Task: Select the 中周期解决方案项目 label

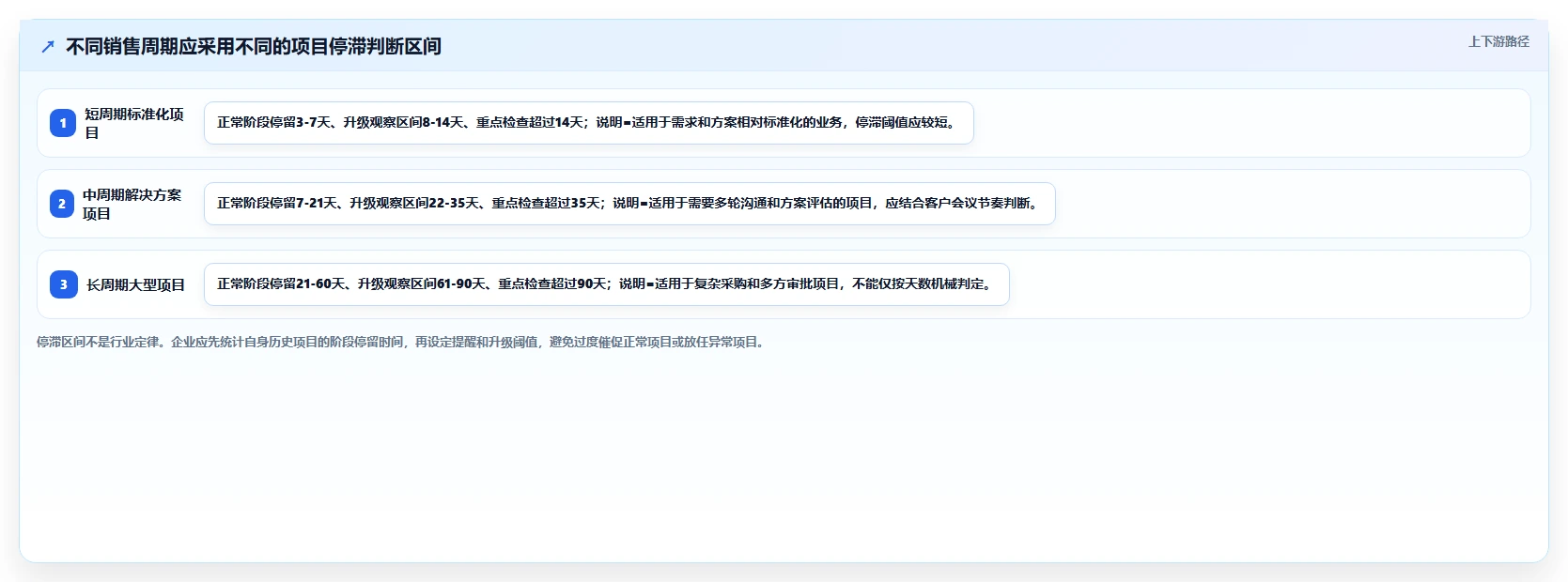Action: [132, 204]
